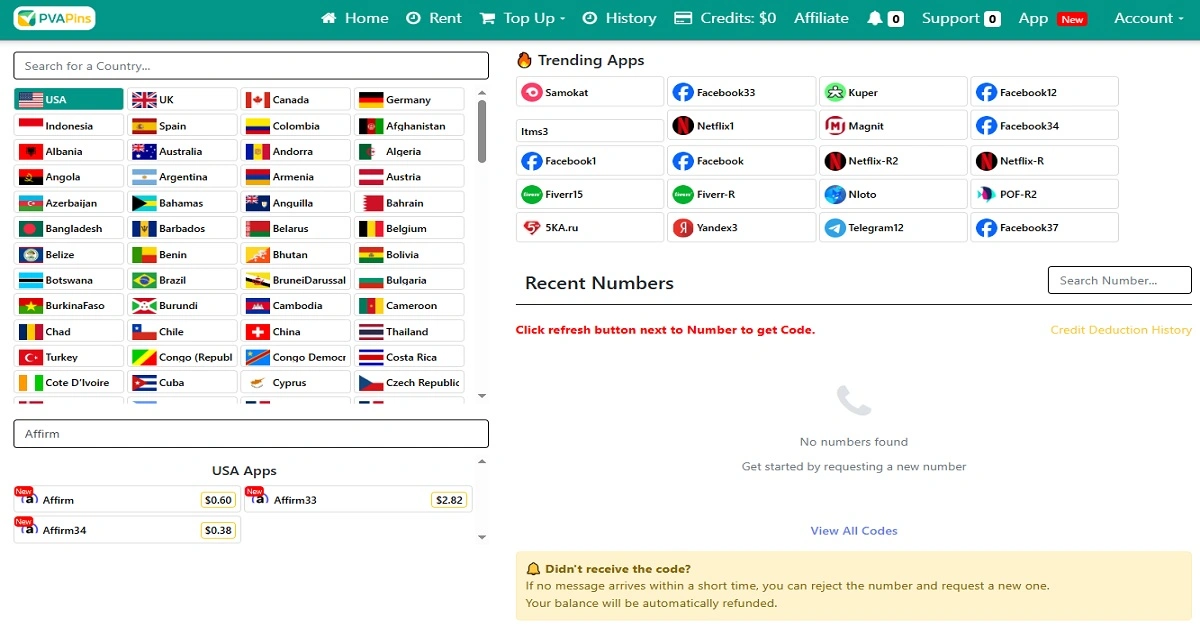Select the Fiverr-R app

tap(742, 194)
